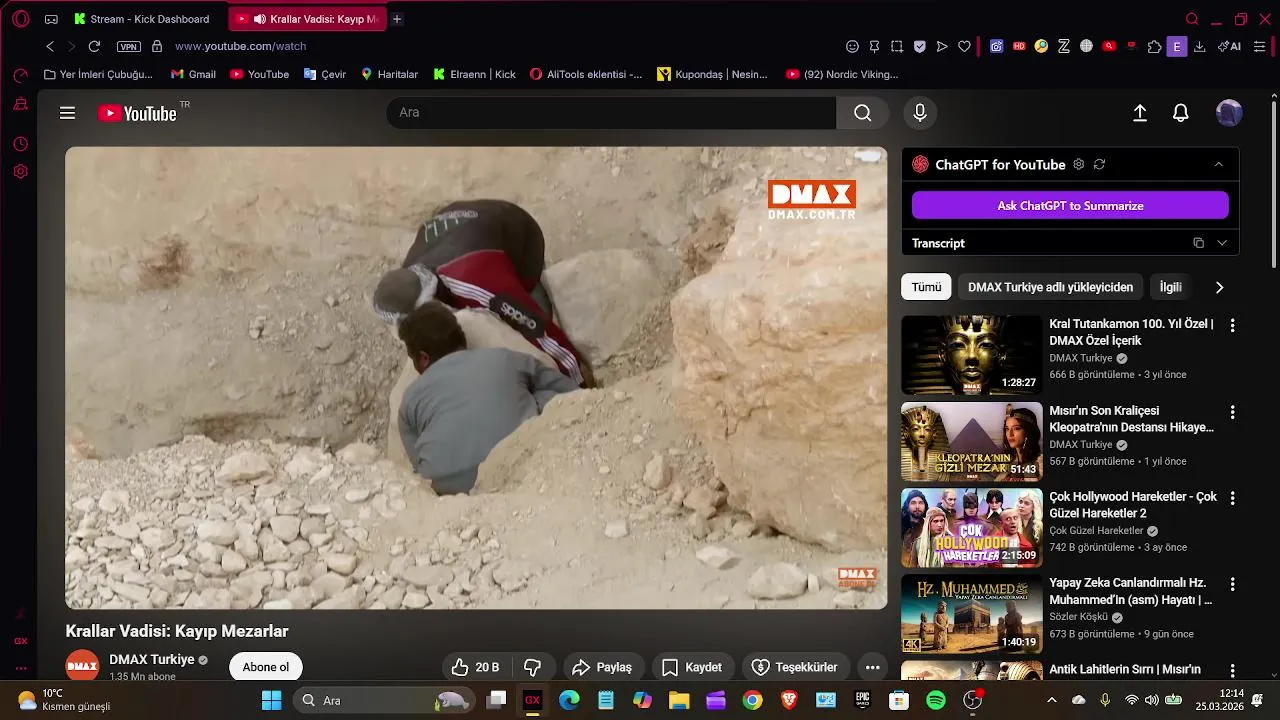Screen dimensions: 1280x720
Task: Subscribe with the Abone ol button
Action: click(265, 667)
